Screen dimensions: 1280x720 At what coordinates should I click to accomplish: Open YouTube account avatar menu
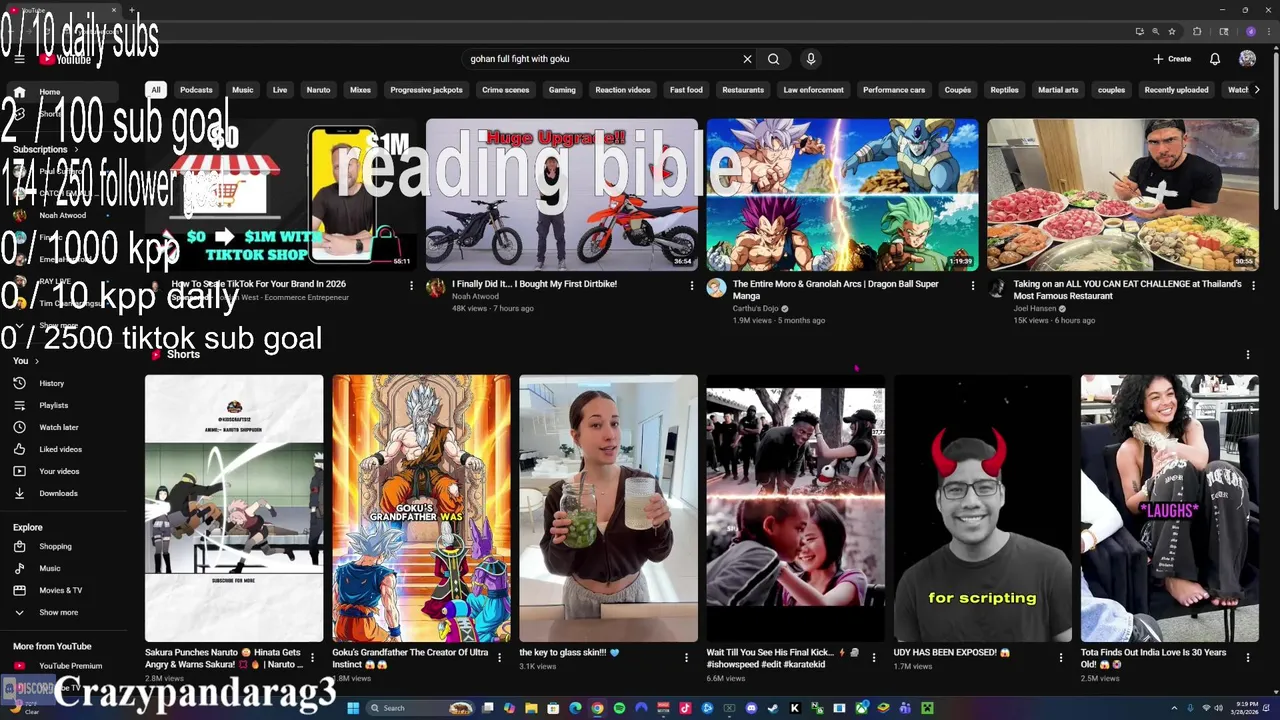click(x=1247, y=59)
